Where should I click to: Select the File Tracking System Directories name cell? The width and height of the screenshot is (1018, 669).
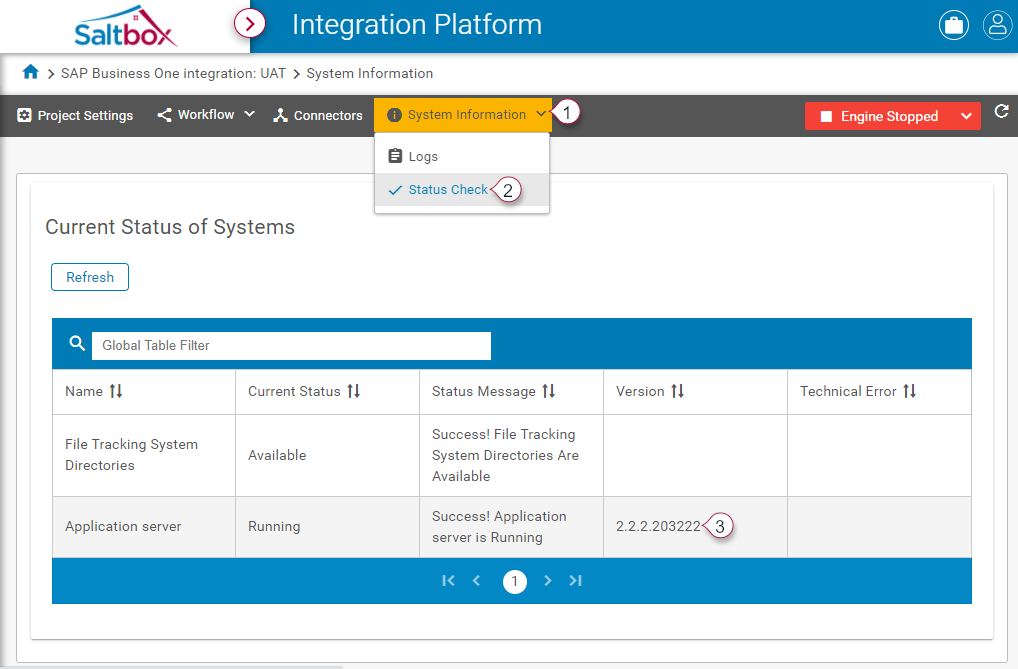pos(144,455)
